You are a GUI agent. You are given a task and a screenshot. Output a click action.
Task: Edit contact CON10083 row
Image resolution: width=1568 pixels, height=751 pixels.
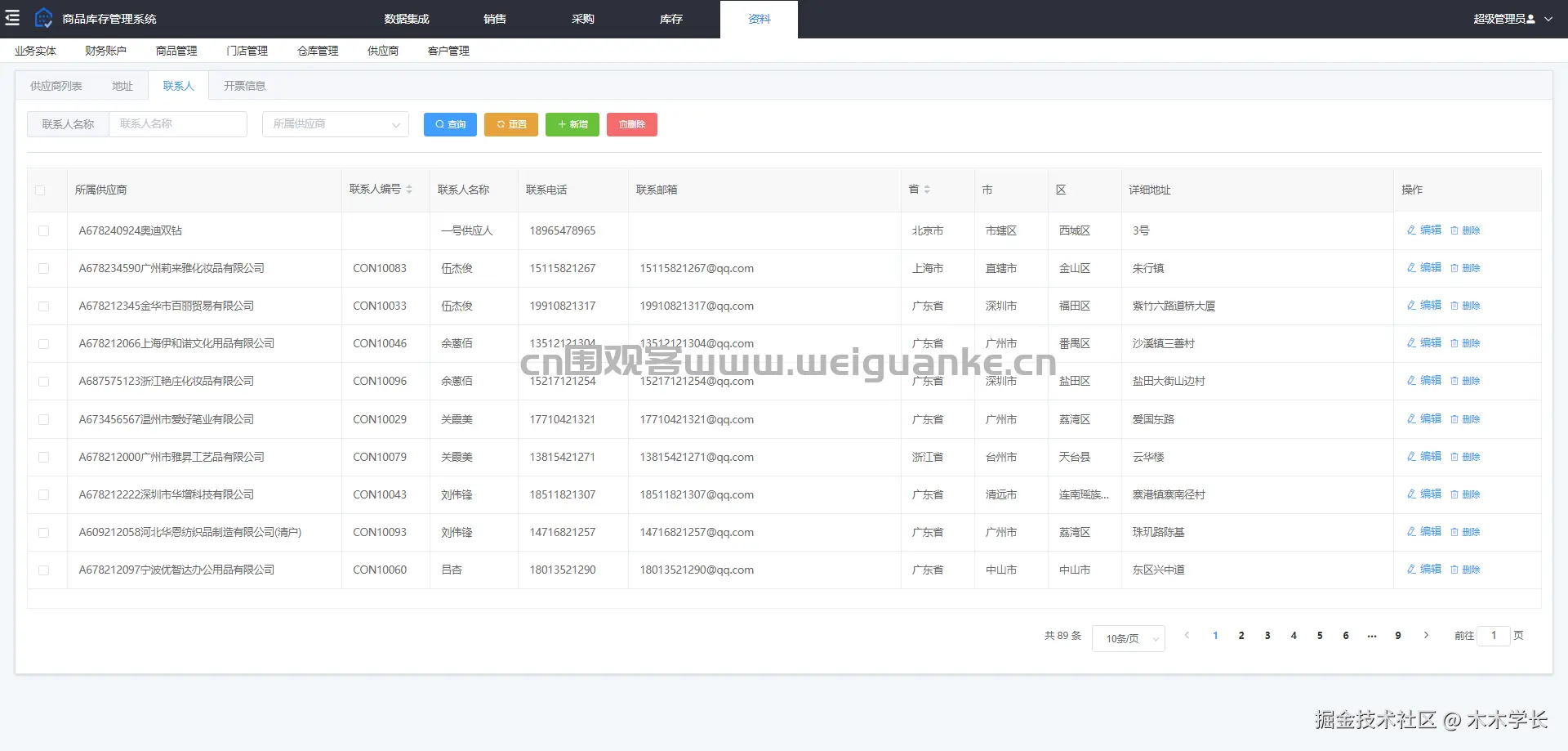point(1424,268)
